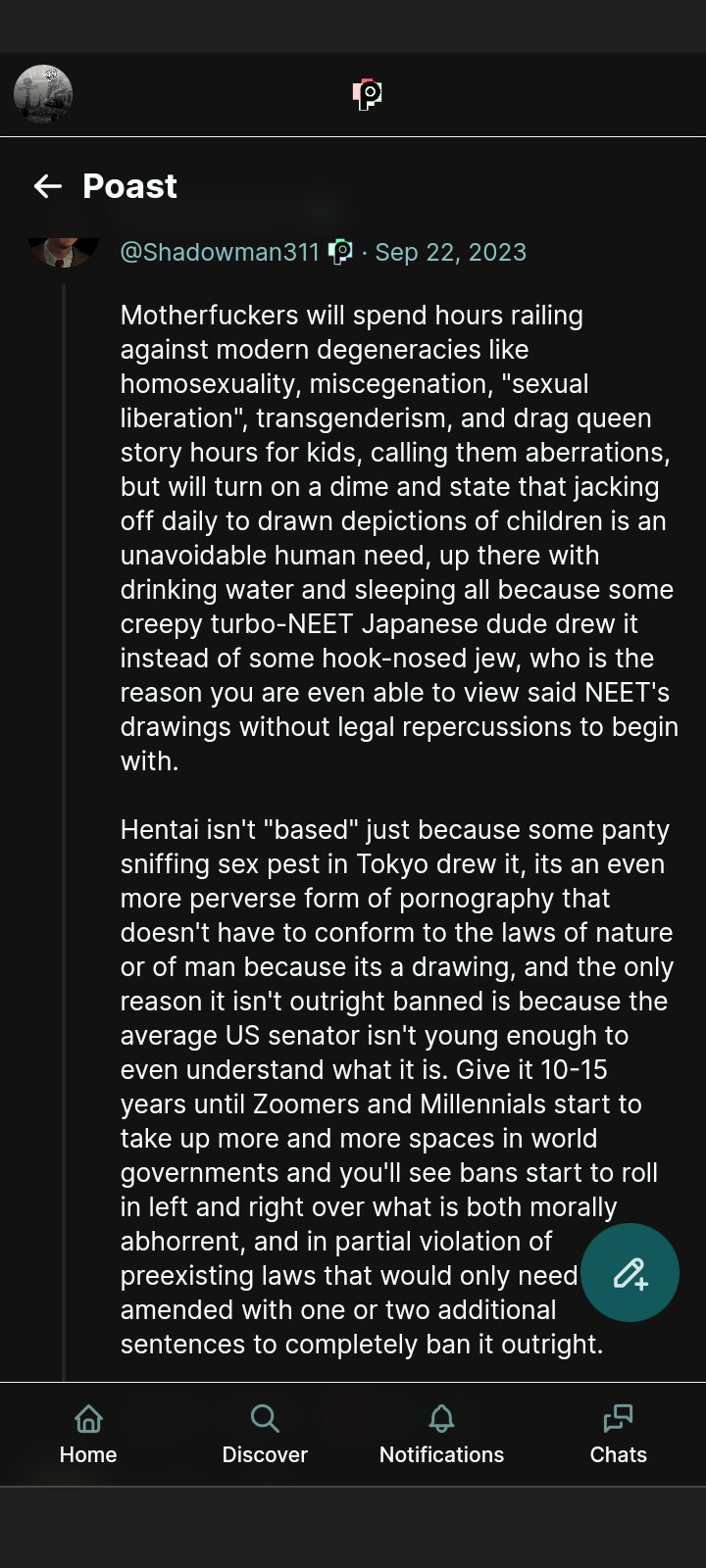The width and height of the screenshot is (706, 1568).
Task: Tap the floating compose post button
Action: [630, 1273]
